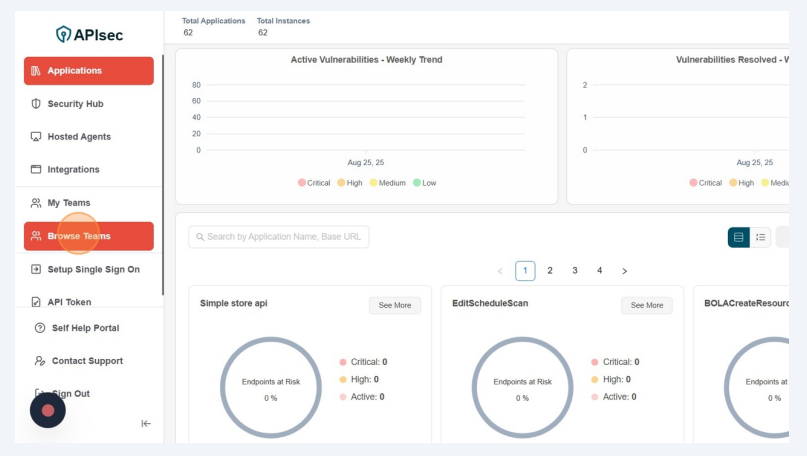
Task: Switch to list view layout
Action: tap(761, 237)
